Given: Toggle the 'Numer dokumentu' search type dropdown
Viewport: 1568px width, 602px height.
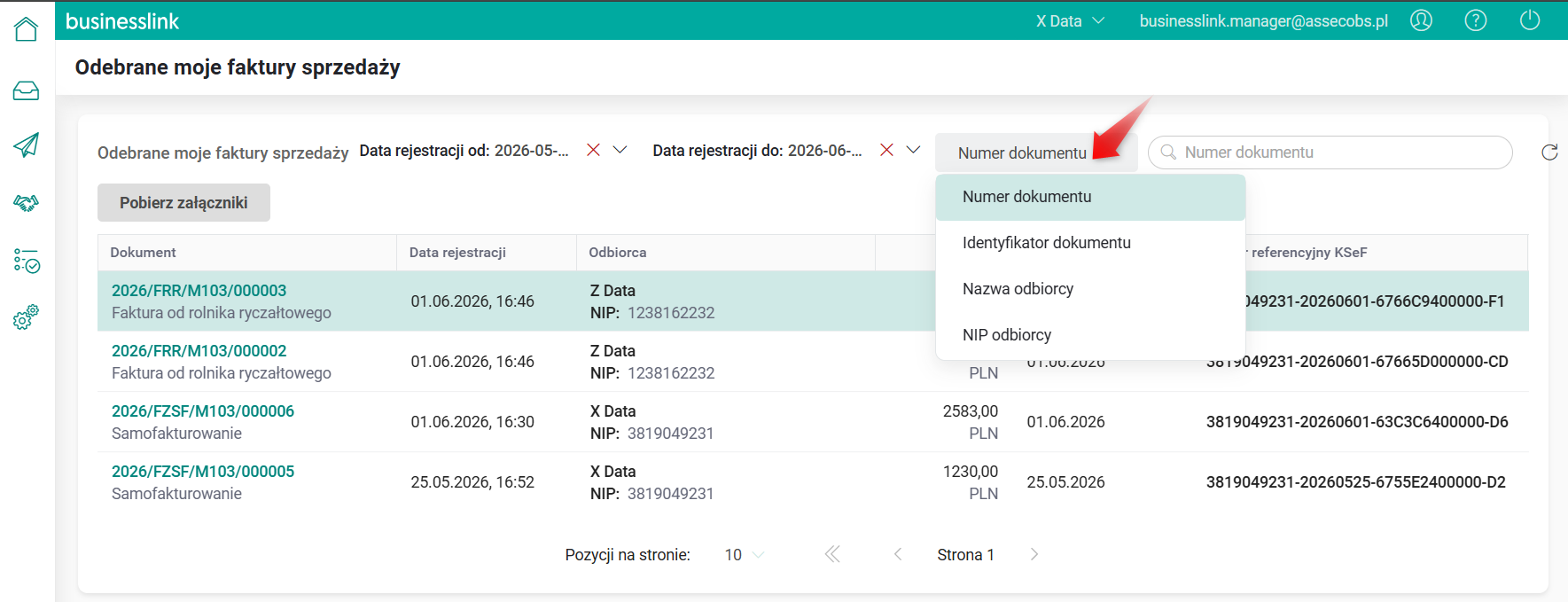Looking at the screenshot, I should [x=1036, y=152].
